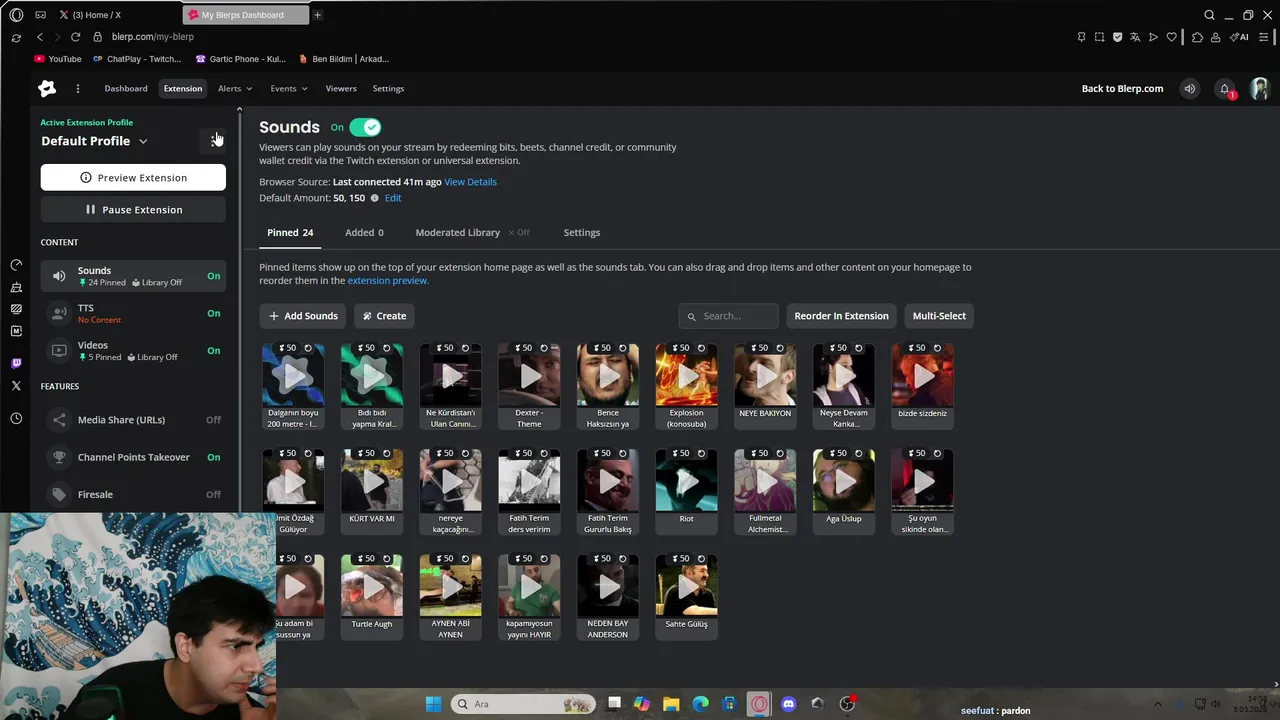Image resolution: width=1280 pixels, height=720 pixels.
Task: Toggle the Sounds row On status
Action: (214, 276)
